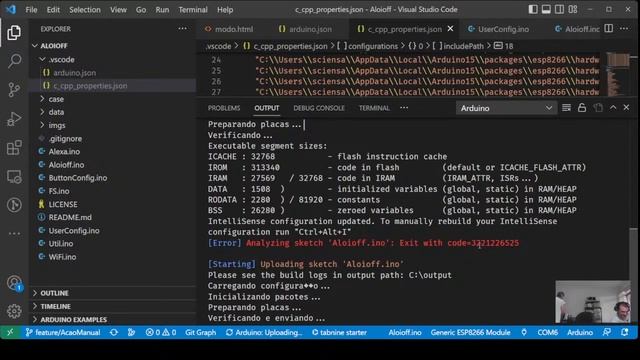Open Explorer views and more actions menu
This screenshot has height=360, width=640.
point(182,29)
